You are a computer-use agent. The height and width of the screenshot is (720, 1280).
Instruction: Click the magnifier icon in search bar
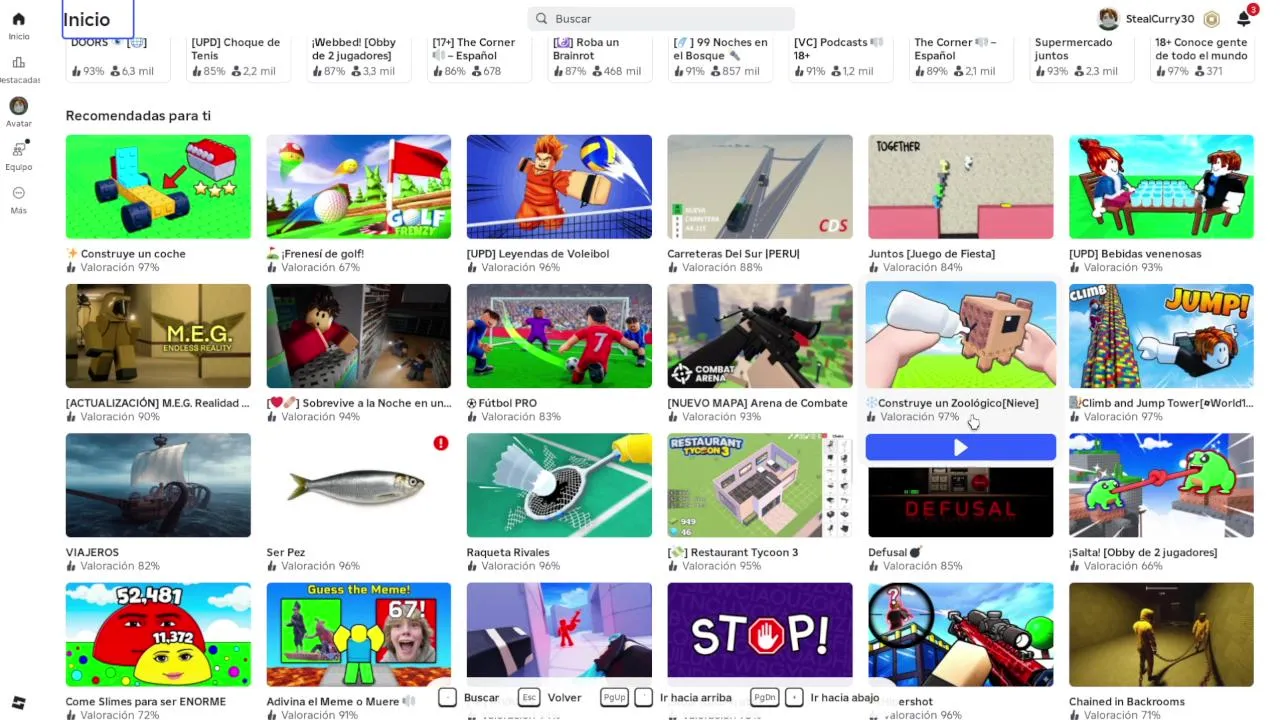[541, 18]
